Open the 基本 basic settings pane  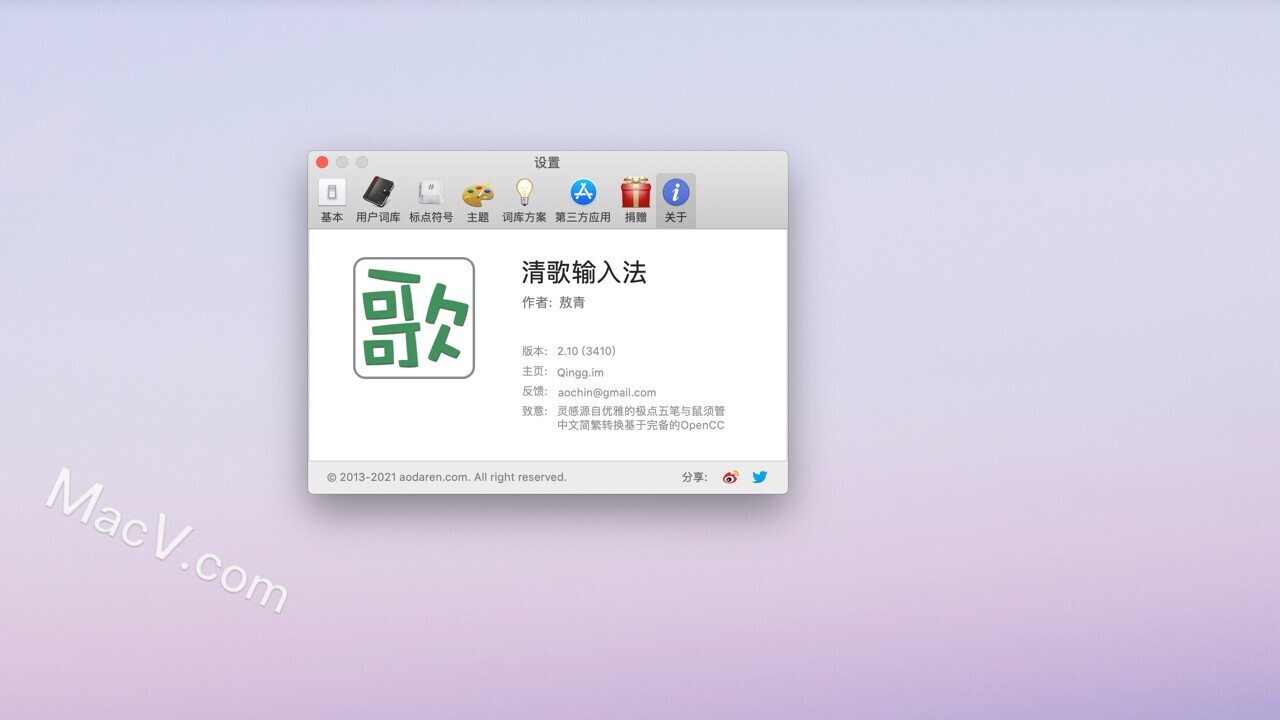coord(330,199)
